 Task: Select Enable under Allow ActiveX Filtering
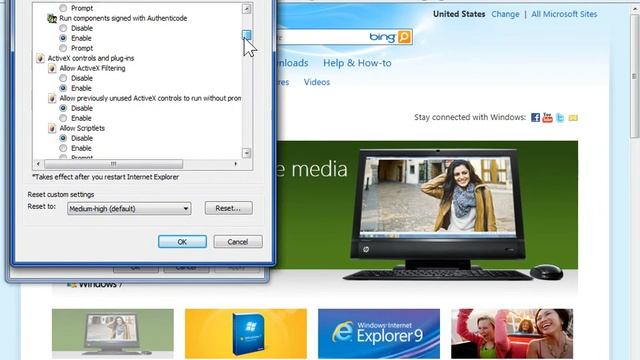point(63,88)
